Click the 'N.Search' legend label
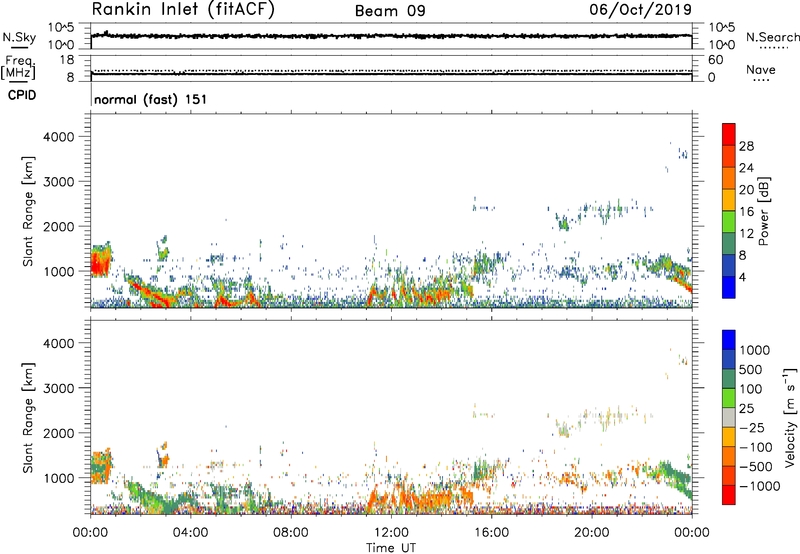Viewport: 800px width, 554px height. coord(773,37)
